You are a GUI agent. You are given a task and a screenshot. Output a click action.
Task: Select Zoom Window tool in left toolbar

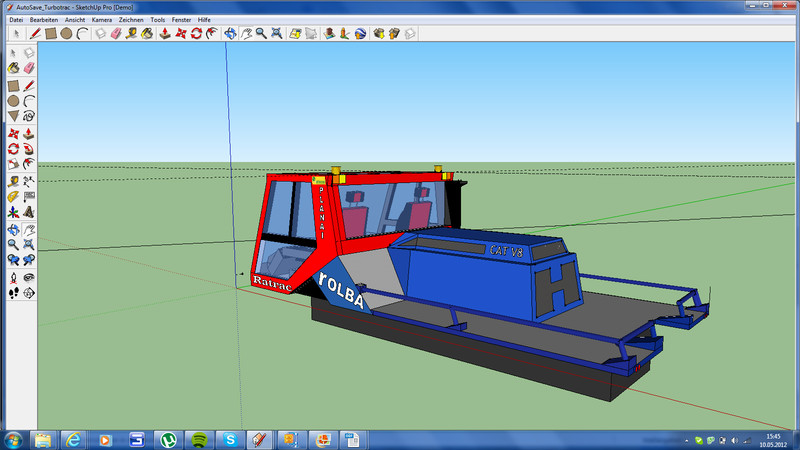coord(29,245)
